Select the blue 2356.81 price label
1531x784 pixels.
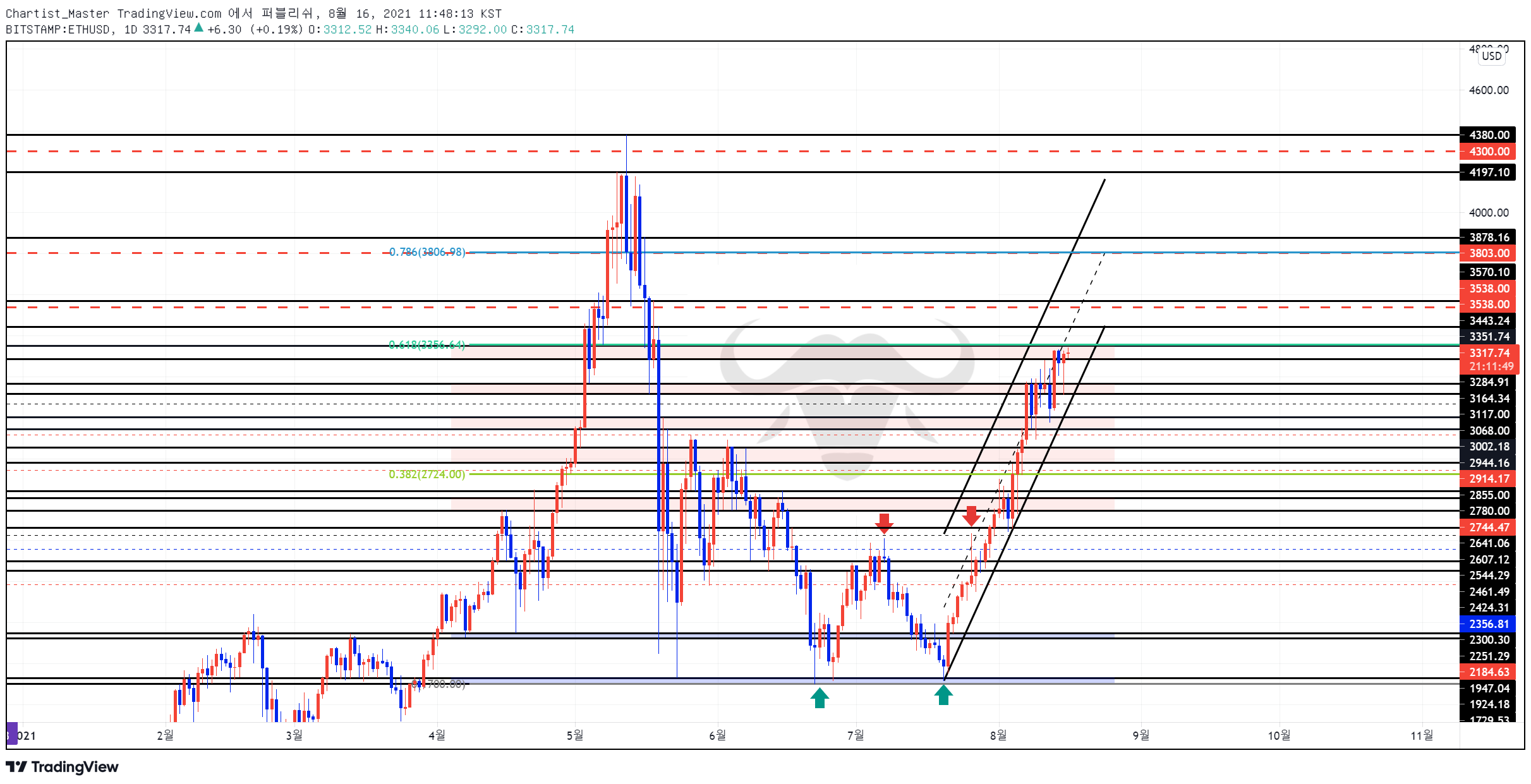(1487, 624)
